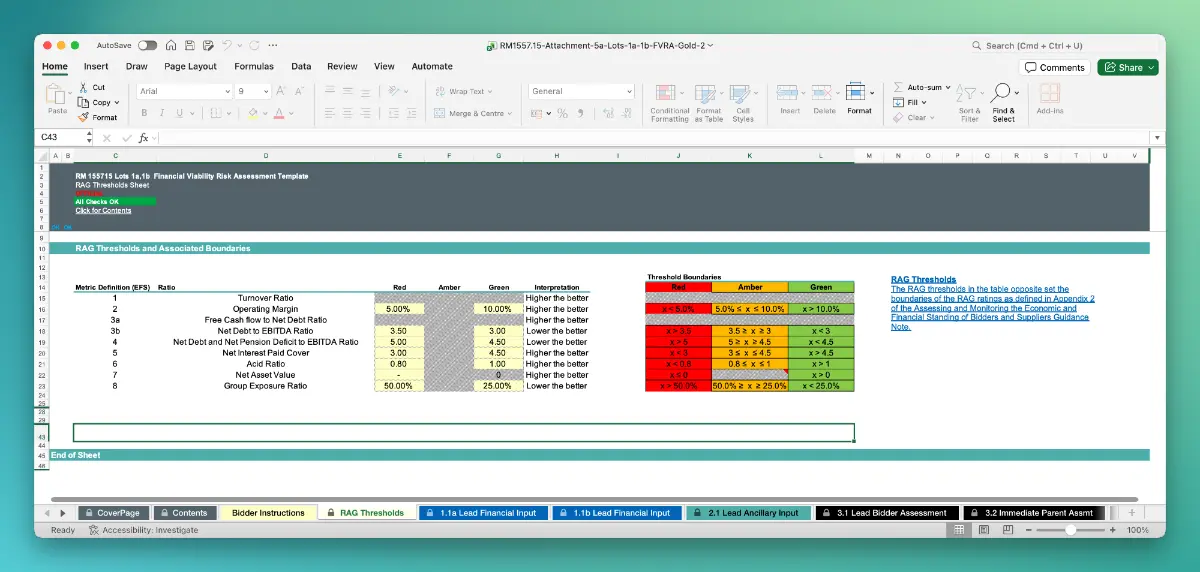Viewport: 1200px width, 572px height.
Task: Click the Insert Function fx icon
Action: click(x=143, y=137)
